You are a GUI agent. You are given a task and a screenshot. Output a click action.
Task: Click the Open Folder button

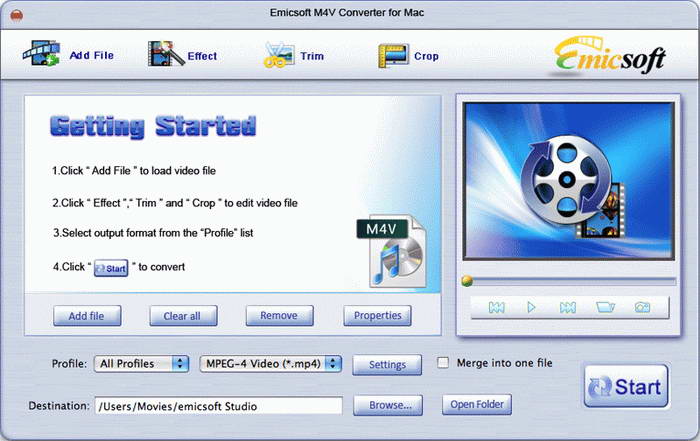(477, 404)
